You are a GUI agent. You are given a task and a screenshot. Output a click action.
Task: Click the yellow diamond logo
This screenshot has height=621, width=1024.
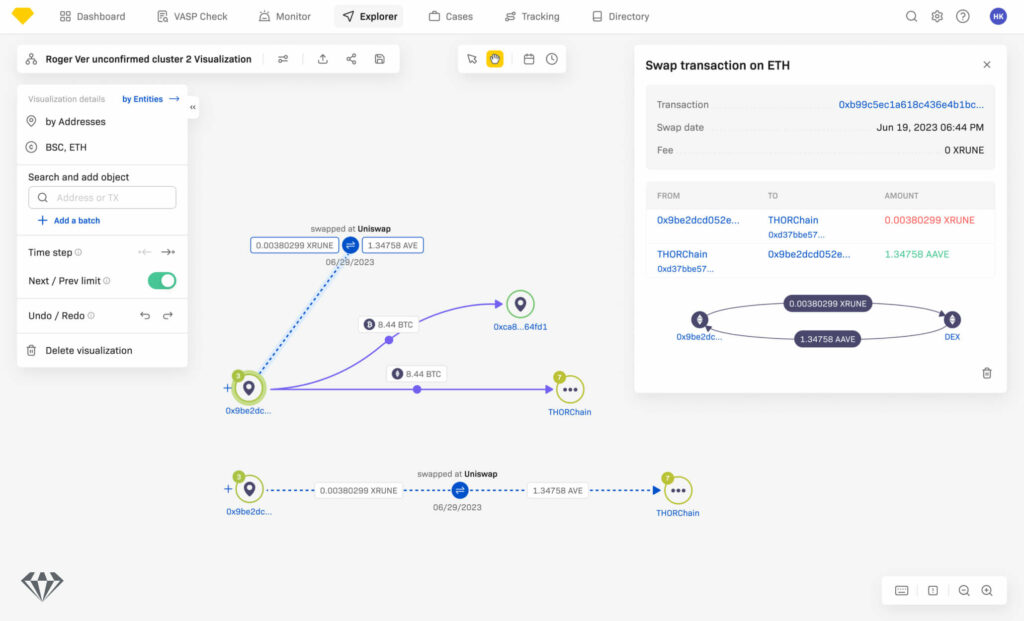23,16
